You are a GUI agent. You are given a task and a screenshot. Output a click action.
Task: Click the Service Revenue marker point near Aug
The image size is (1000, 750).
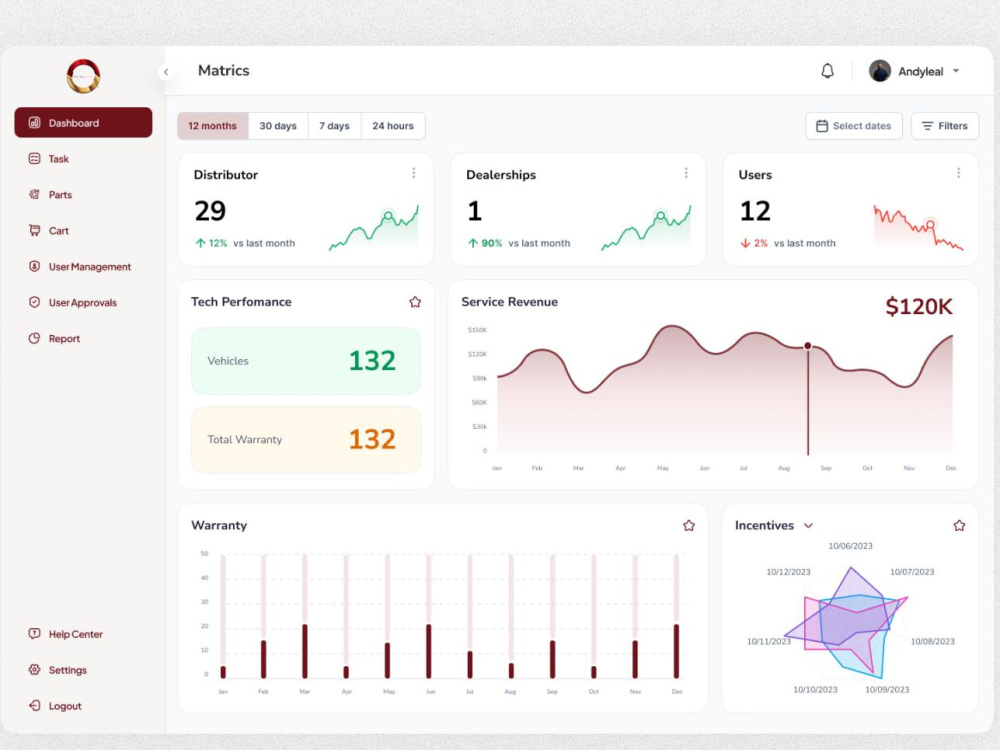[x=808, y=346]
